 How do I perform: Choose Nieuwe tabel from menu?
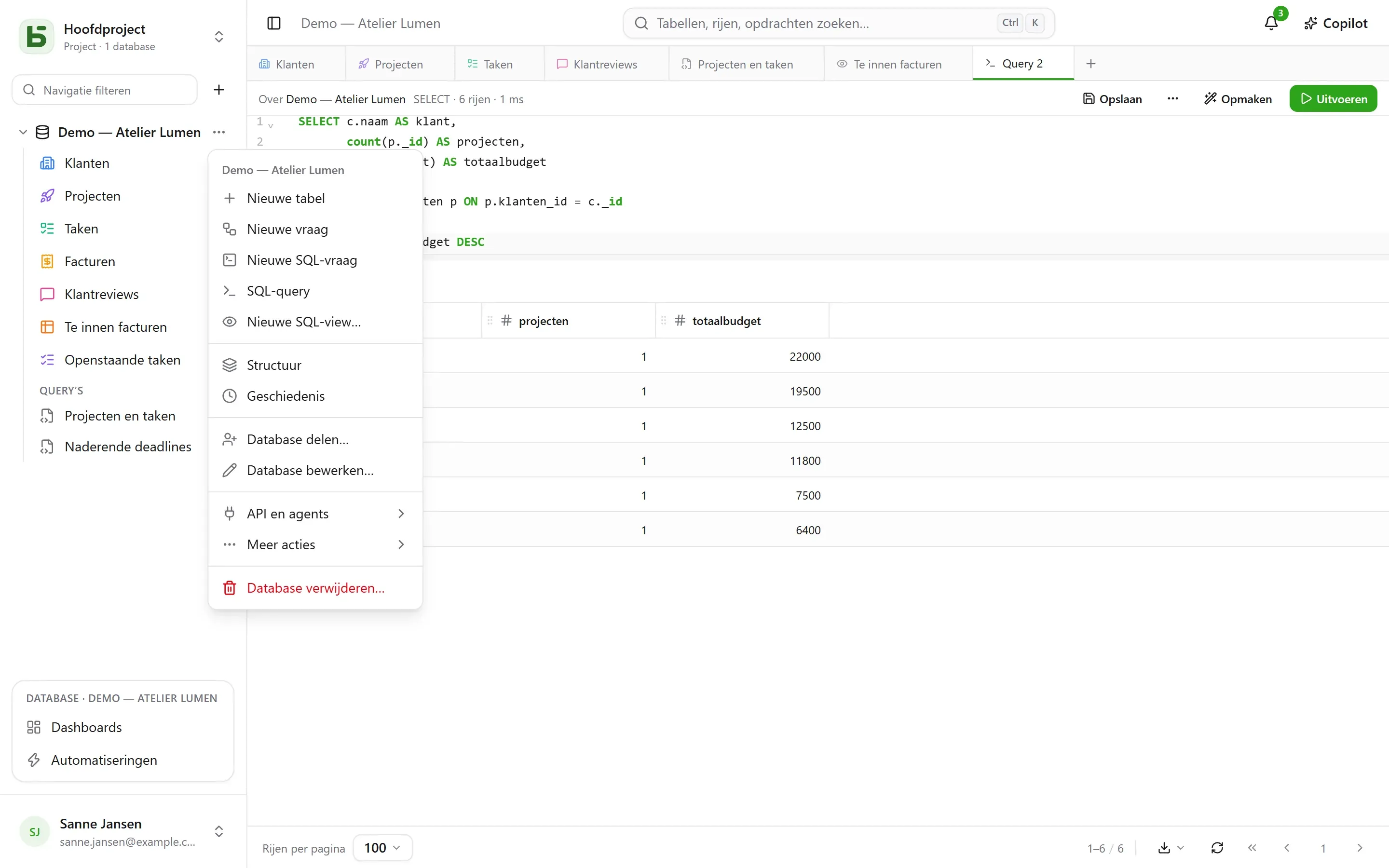(x=315, y=199)
